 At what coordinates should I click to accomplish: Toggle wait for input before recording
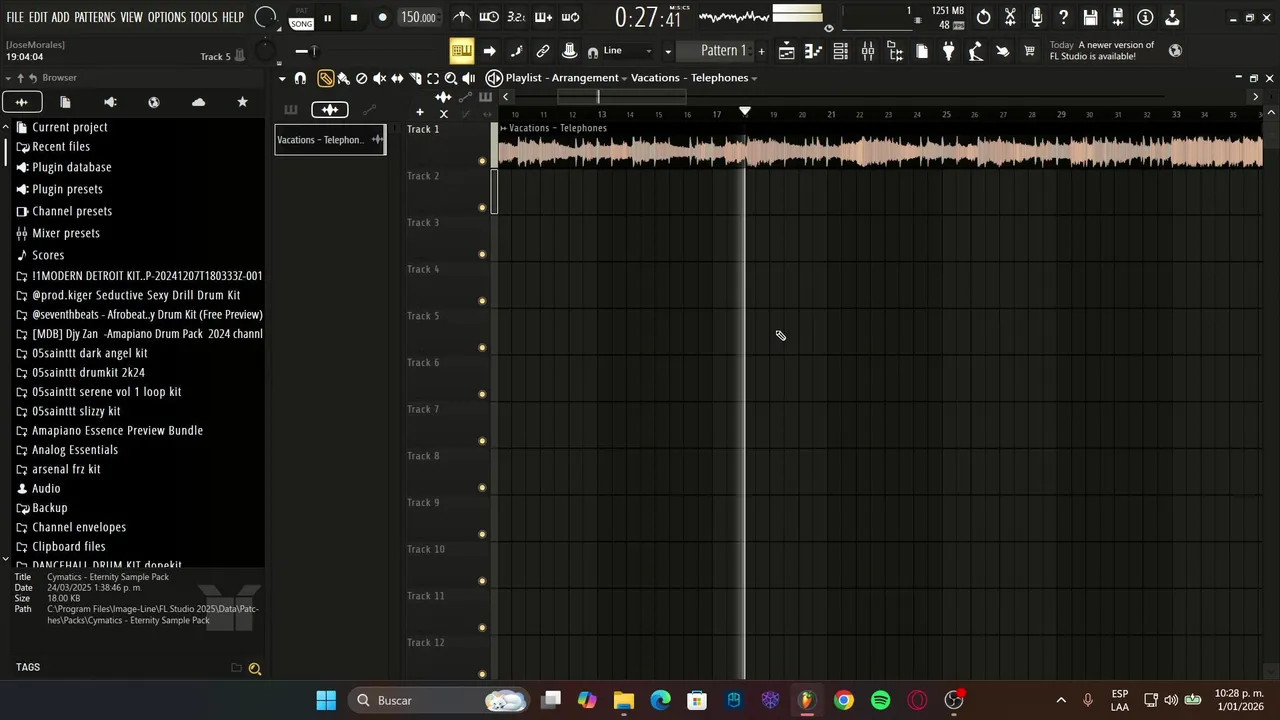[x=489, y=17]
